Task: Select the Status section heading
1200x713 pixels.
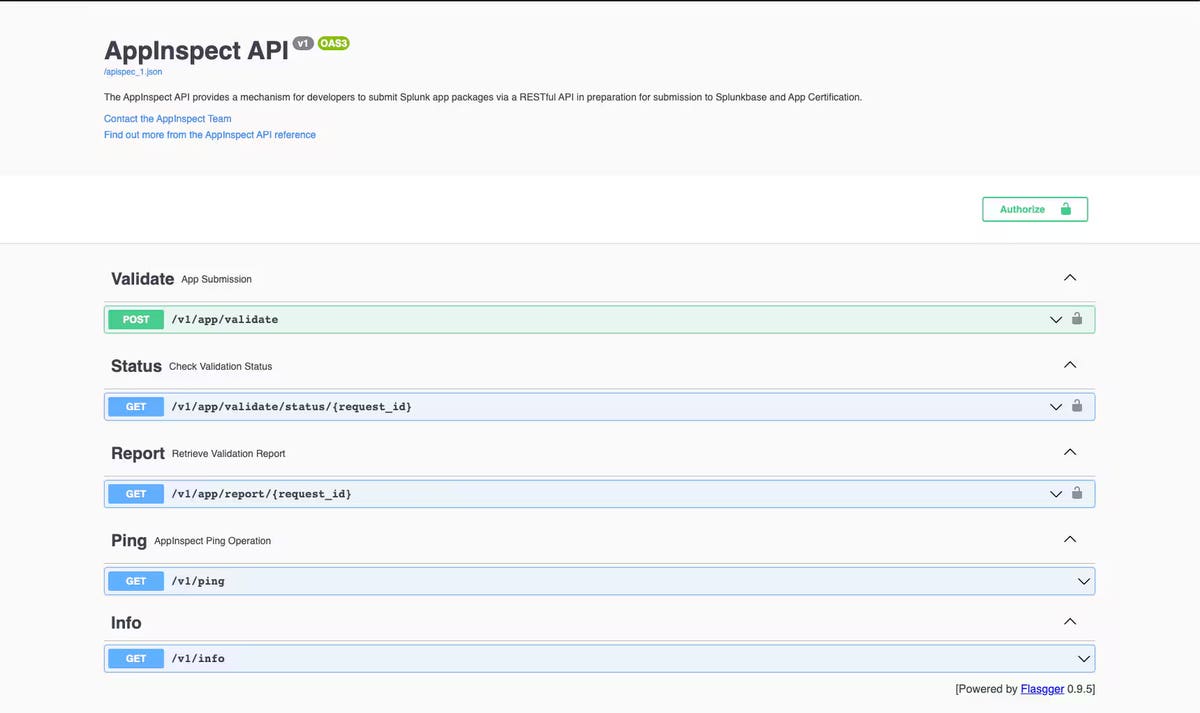Action: click(x=136, y=366)
